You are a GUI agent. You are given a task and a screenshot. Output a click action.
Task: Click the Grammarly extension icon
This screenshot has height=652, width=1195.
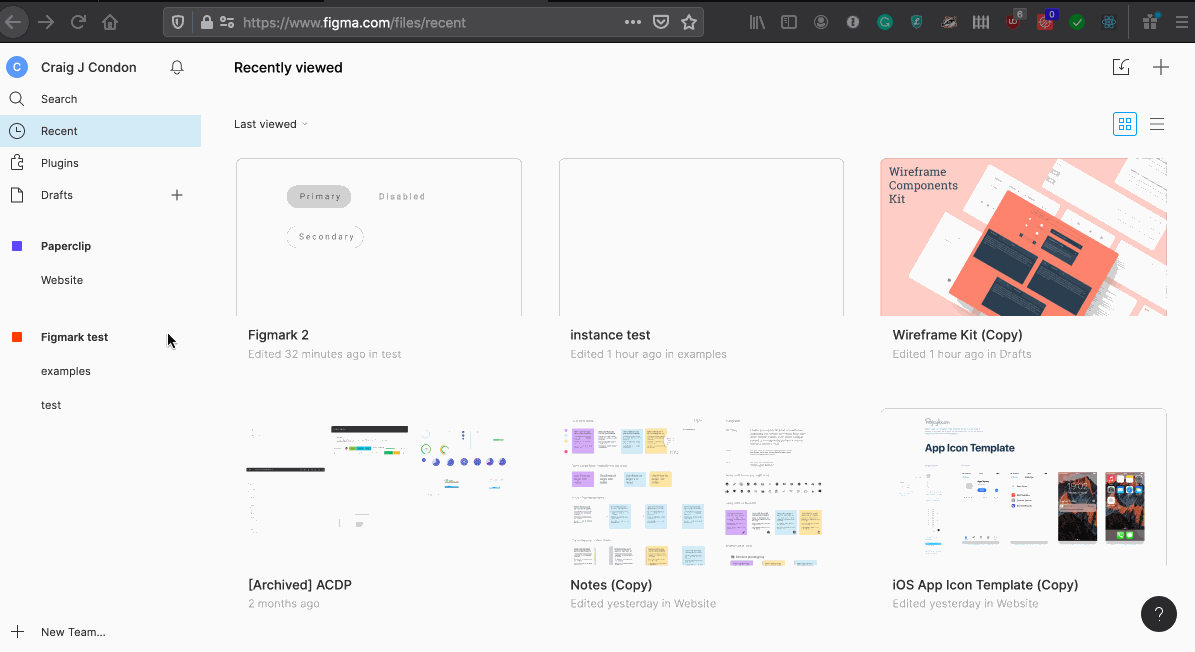[885, 22]
